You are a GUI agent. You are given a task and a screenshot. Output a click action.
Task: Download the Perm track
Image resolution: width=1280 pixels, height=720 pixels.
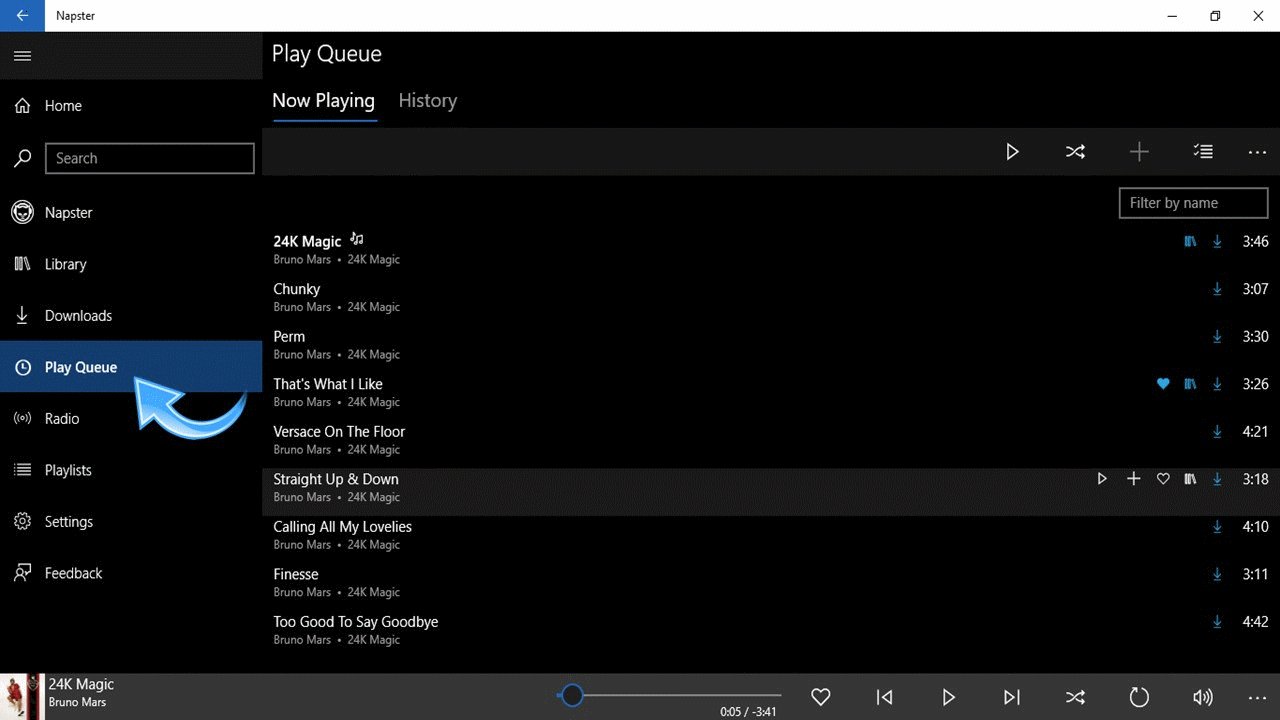[1217, 337]
